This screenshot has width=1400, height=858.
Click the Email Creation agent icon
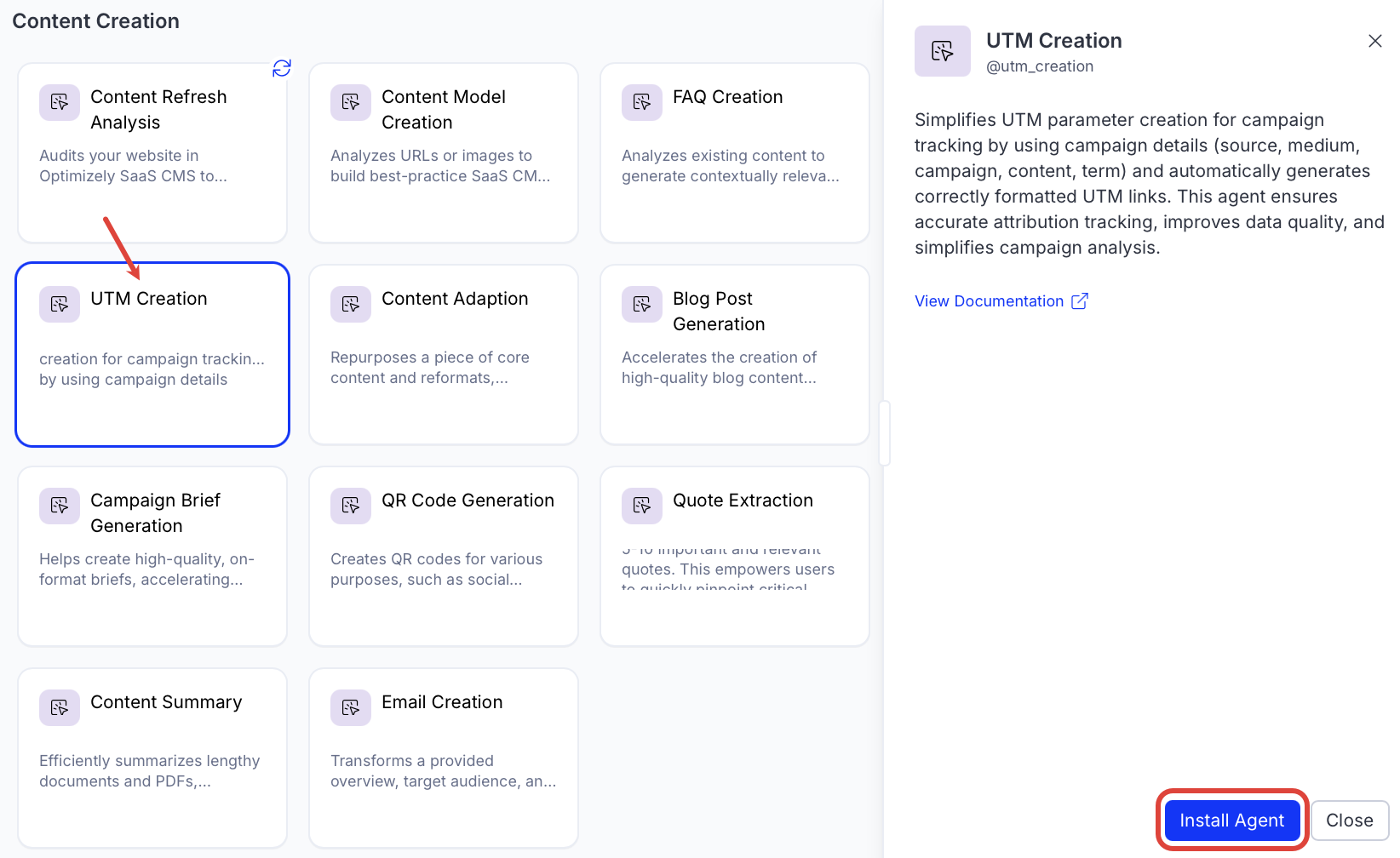(351, 708)
